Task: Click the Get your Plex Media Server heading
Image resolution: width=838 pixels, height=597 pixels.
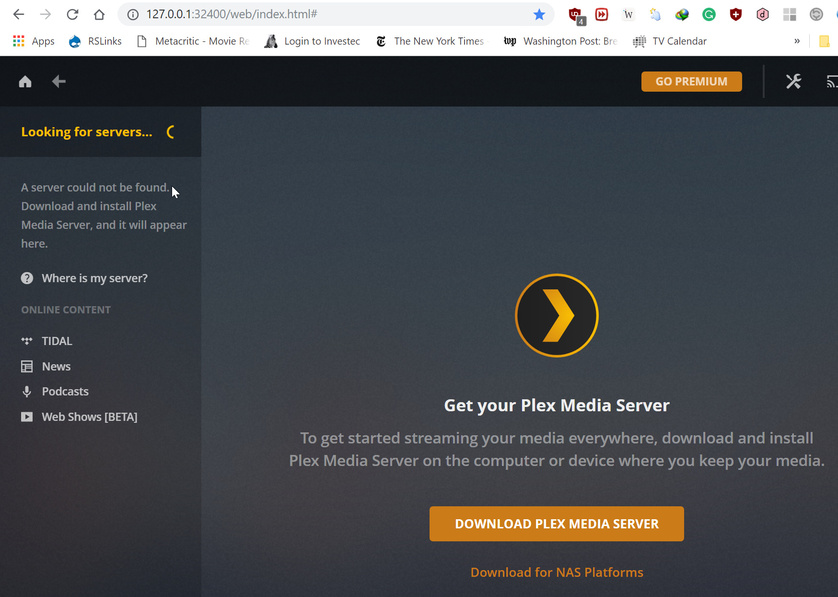Action: 556,405
